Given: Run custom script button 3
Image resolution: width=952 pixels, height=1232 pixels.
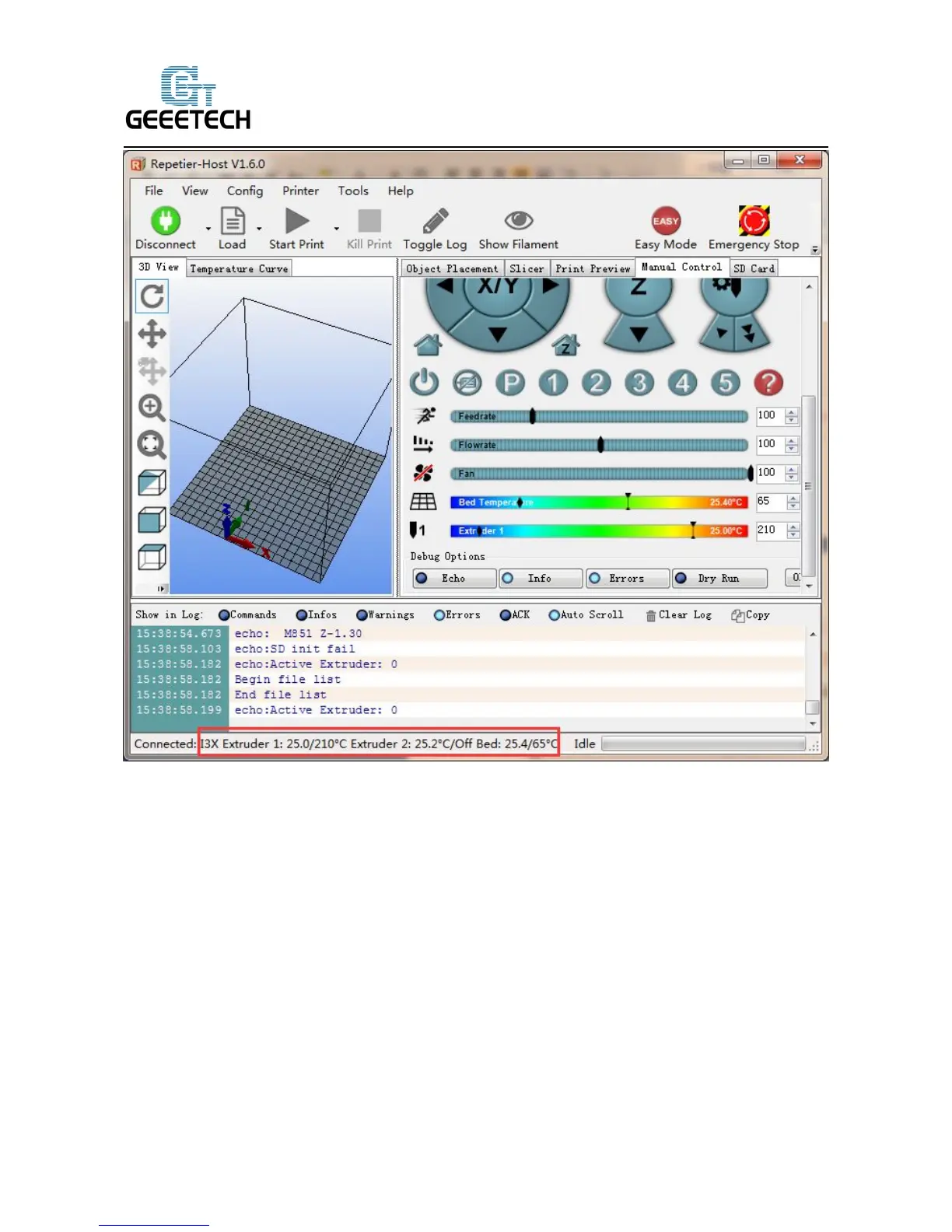Looking at the screenshot, I should point(639,383).
